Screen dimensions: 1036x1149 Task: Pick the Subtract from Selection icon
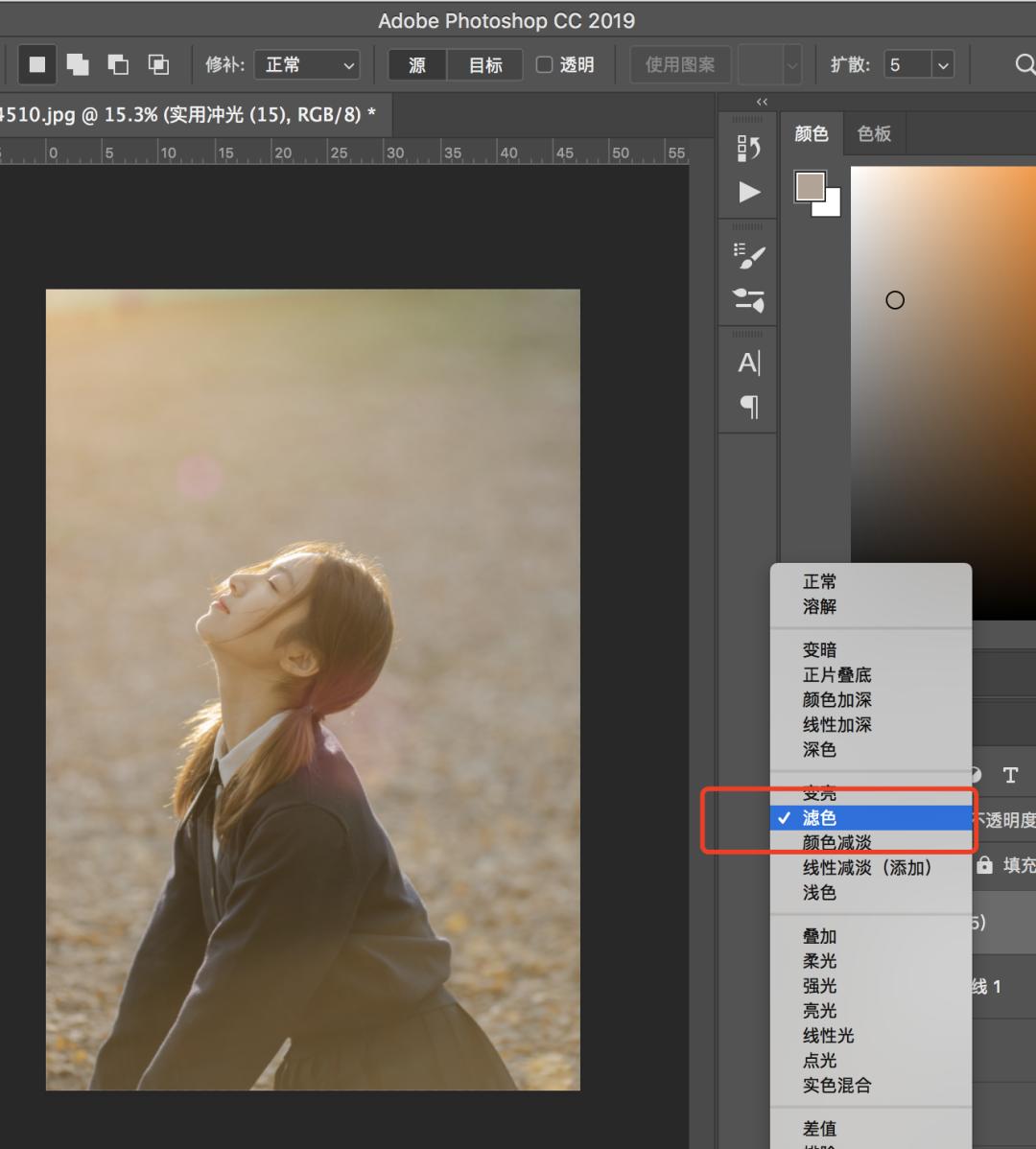pyautogui.click(x=118, y=64)
